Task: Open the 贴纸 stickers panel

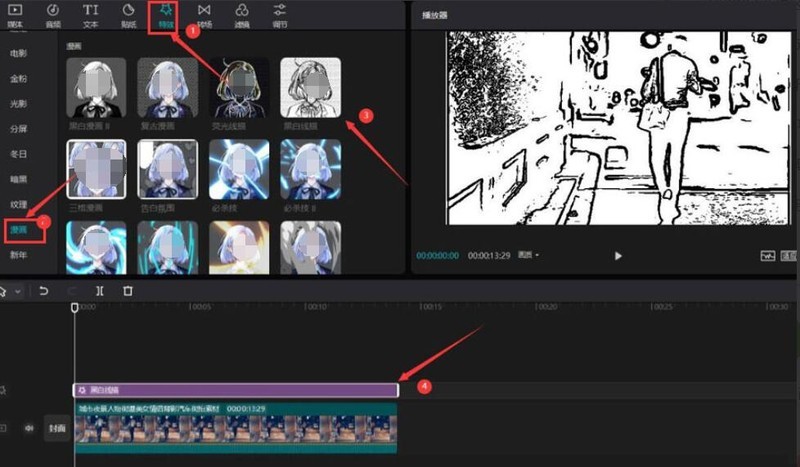Action: click(x=129, y=15)
